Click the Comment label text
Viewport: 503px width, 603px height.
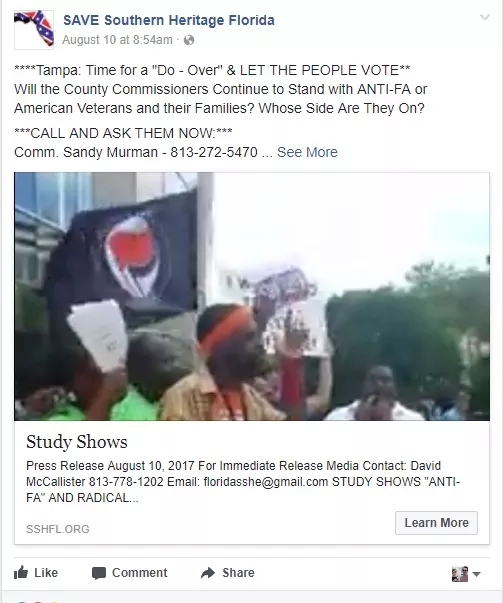140,573
